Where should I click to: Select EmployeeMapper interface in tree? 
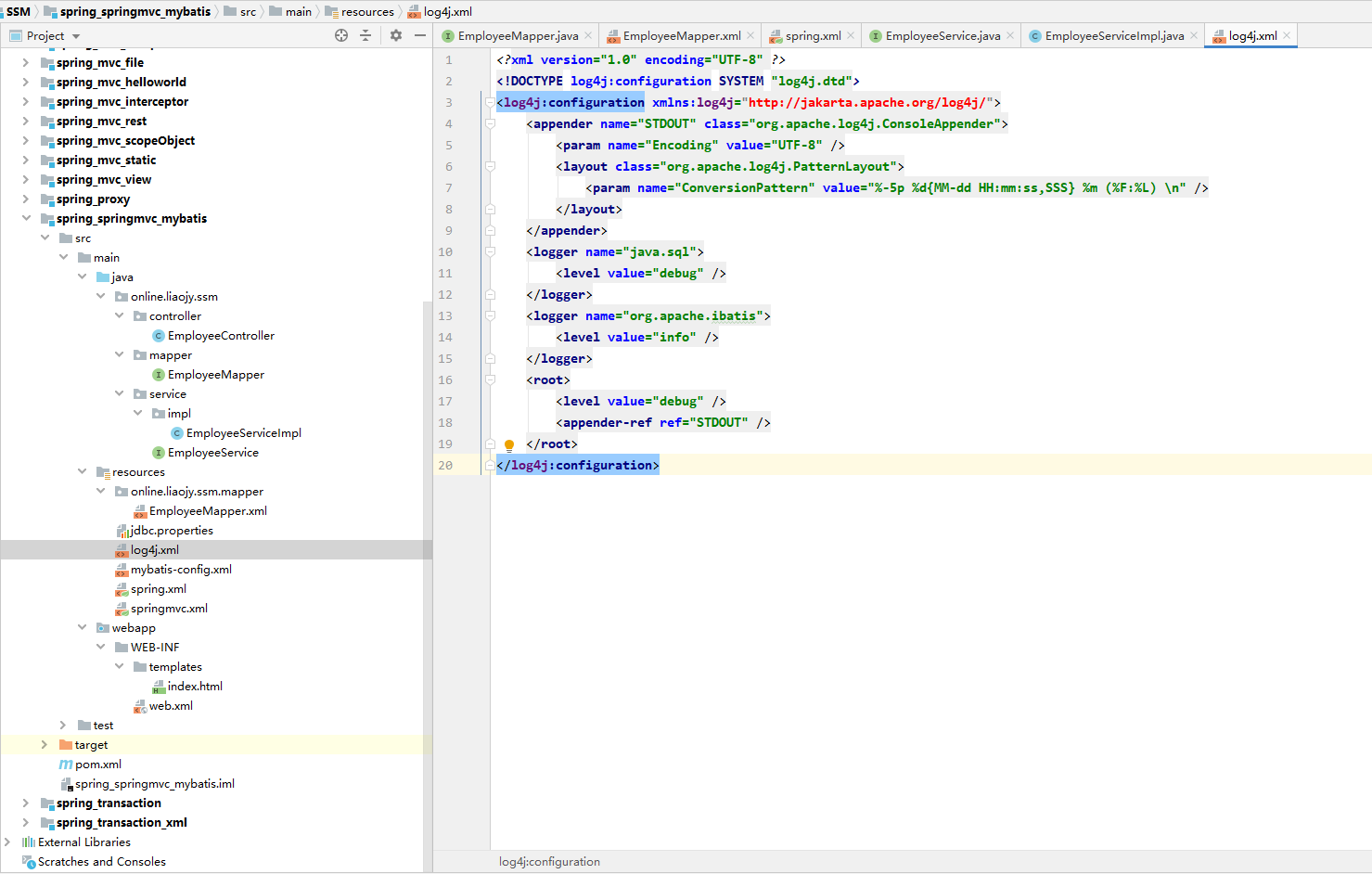[216, 375]
